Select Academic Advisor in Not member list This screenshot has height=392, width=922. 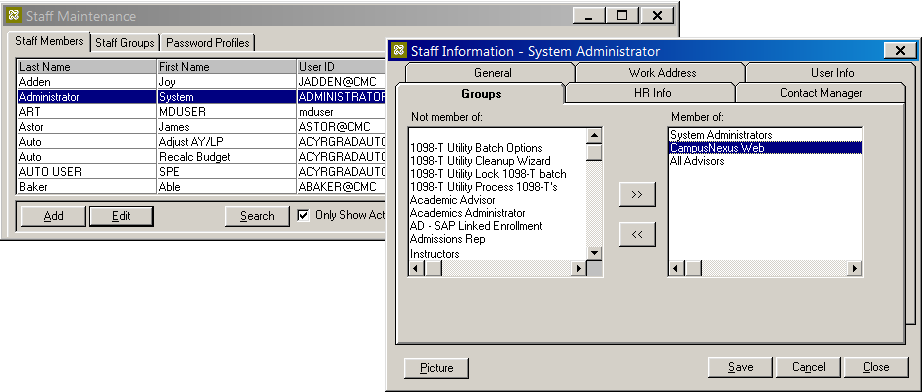(453, 200)
